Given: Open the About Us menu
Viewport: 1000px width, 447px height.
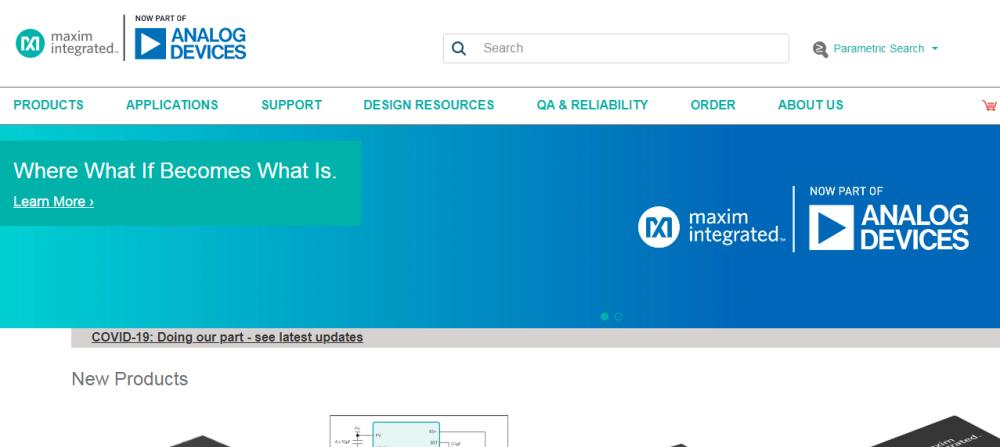Looking at the screenshot, I should click(810, 105).
